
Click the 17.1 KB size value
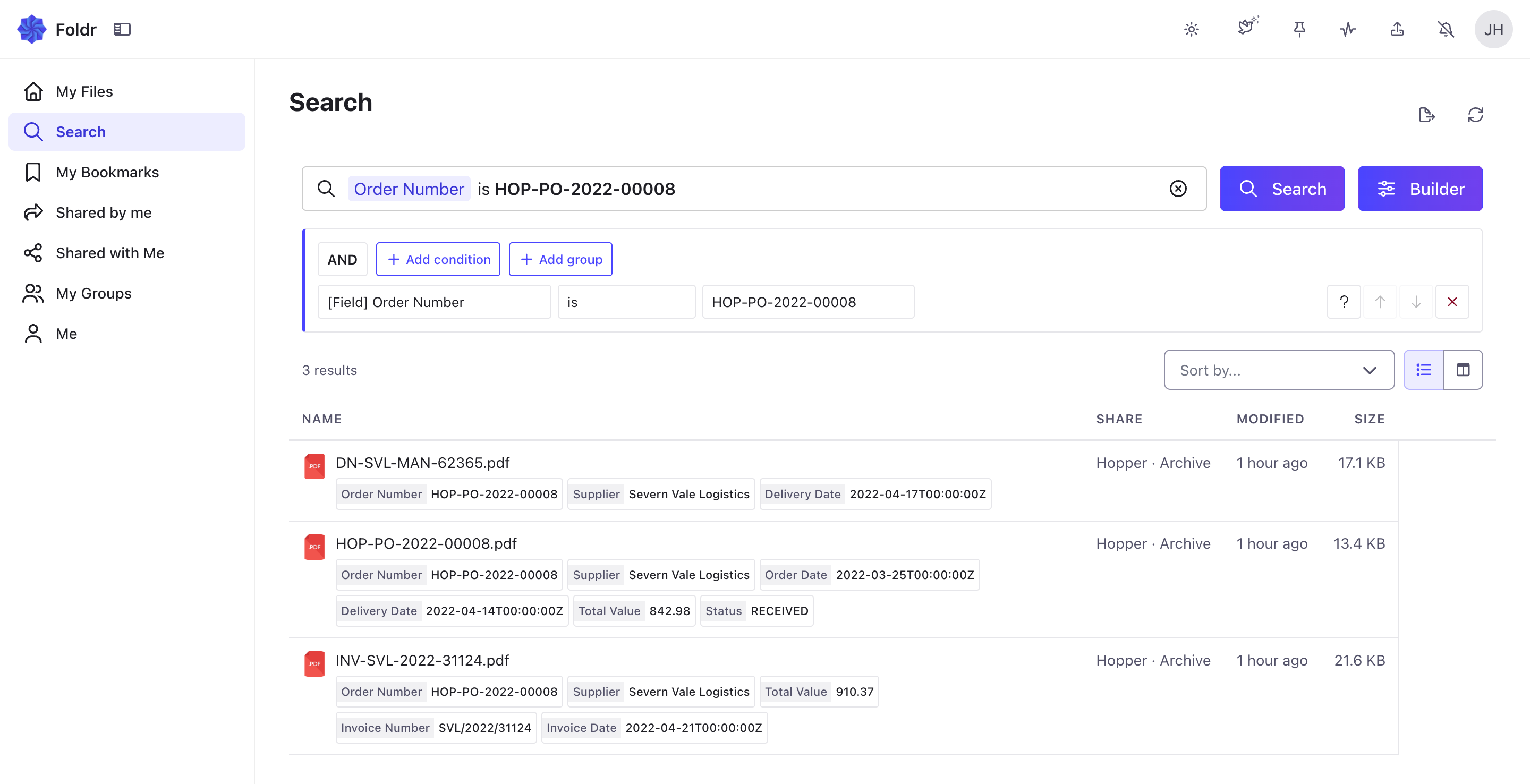pos(1361,462)
